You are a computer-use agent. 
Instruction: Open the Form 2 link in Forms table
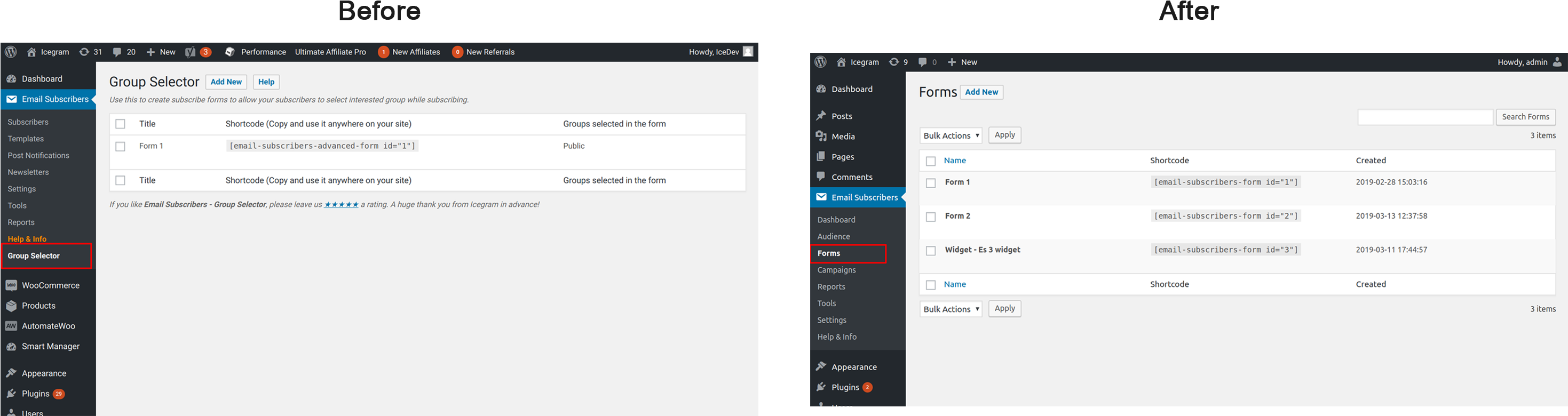(x=957, y=216)
